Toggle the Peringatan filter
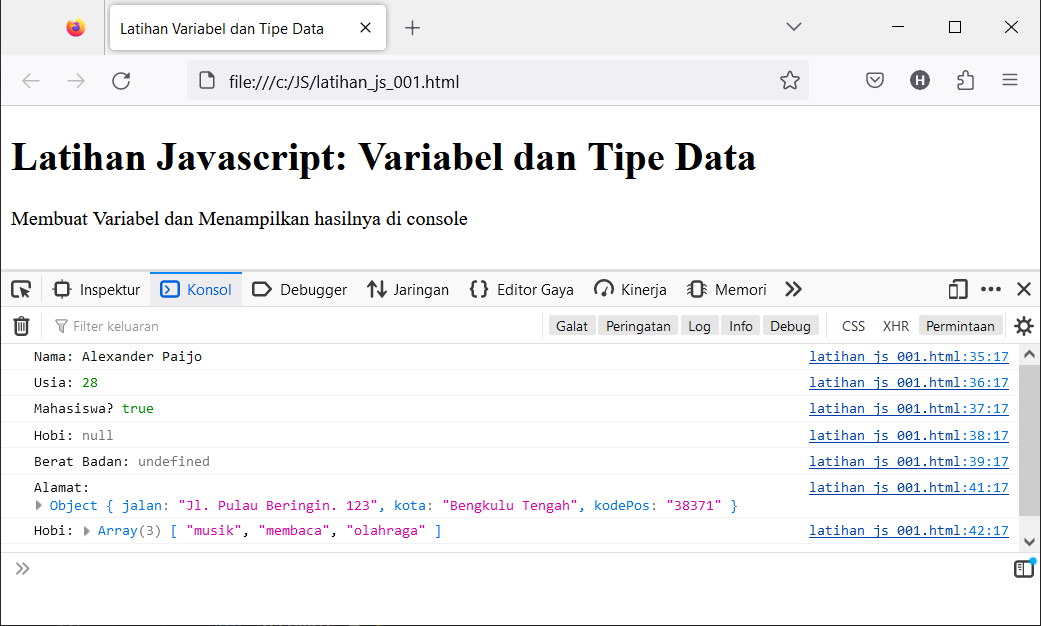 point(638,326)
